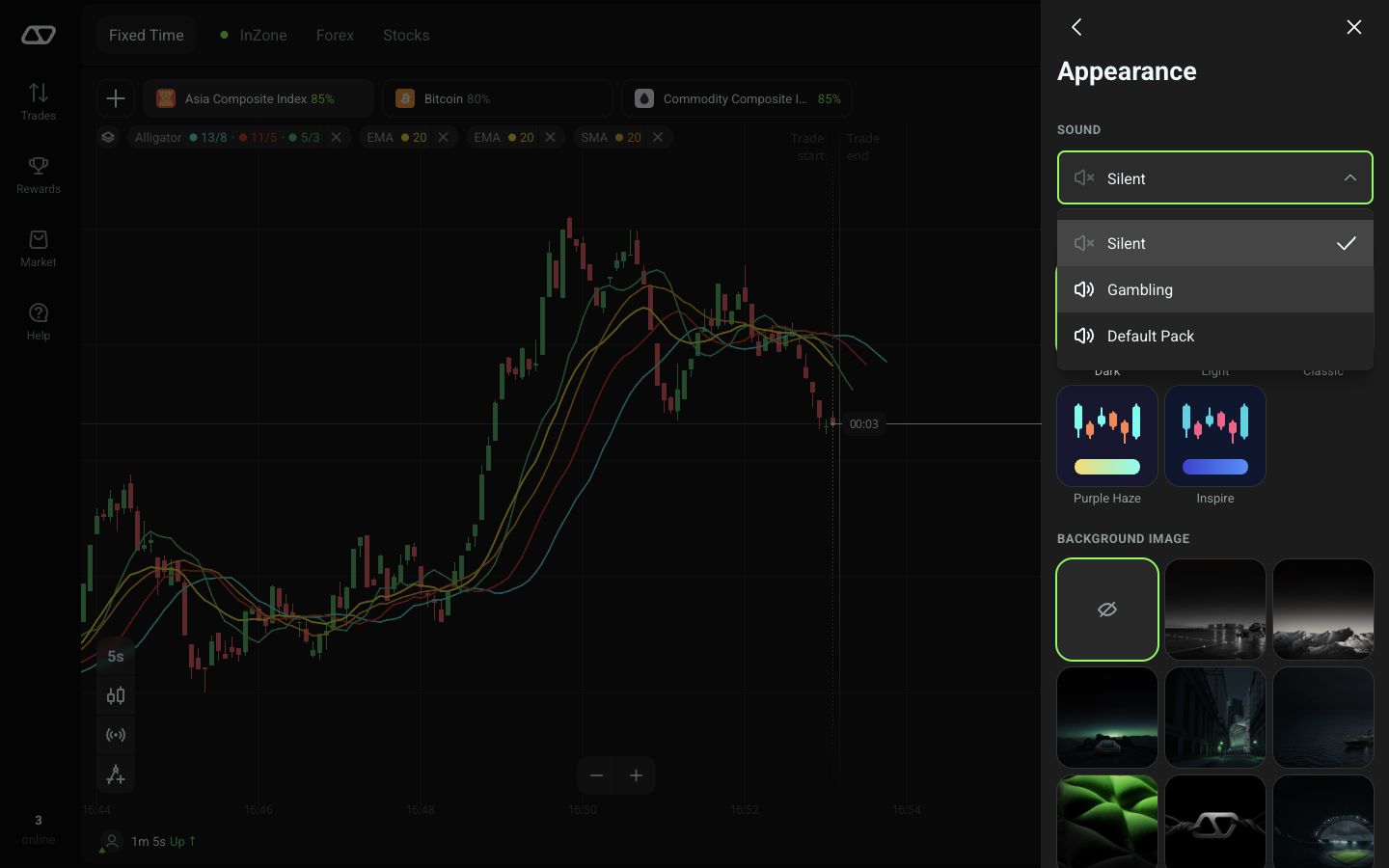This screenshot has height=868, width=1389.
Task: Zoom in the chart with plus button
Action: click(x=637, y=775)
